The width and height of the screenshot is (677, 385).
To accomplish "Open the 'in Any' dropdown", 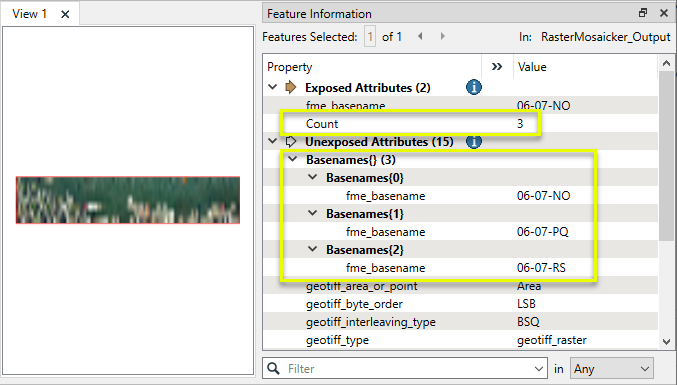I will click(612, 369).
